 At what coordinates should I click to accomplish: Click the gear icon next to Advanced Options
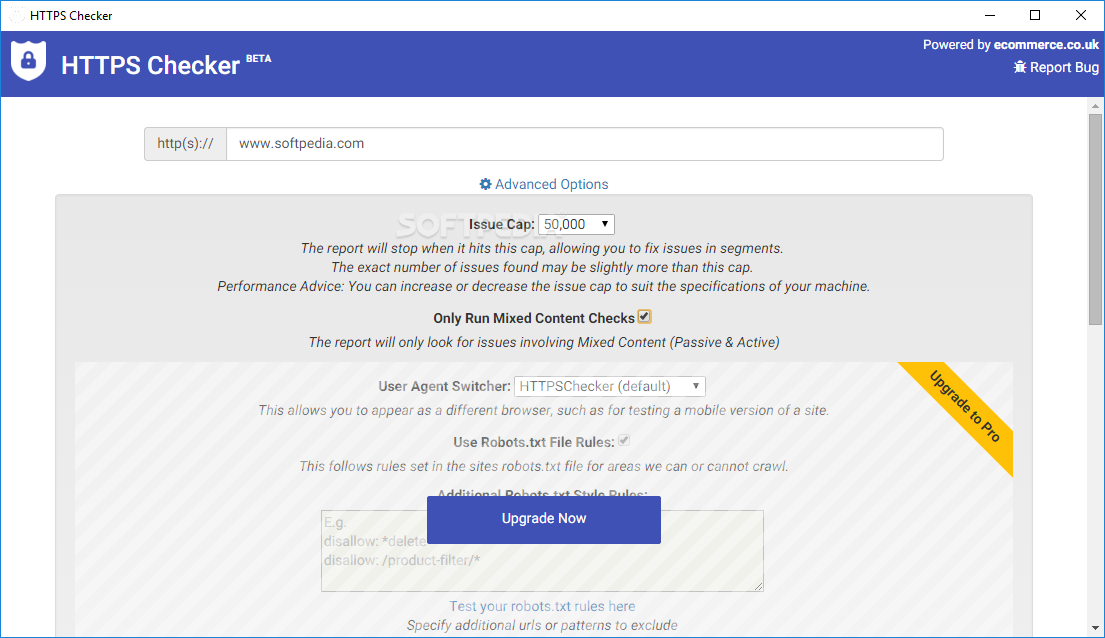pos(486,184)
